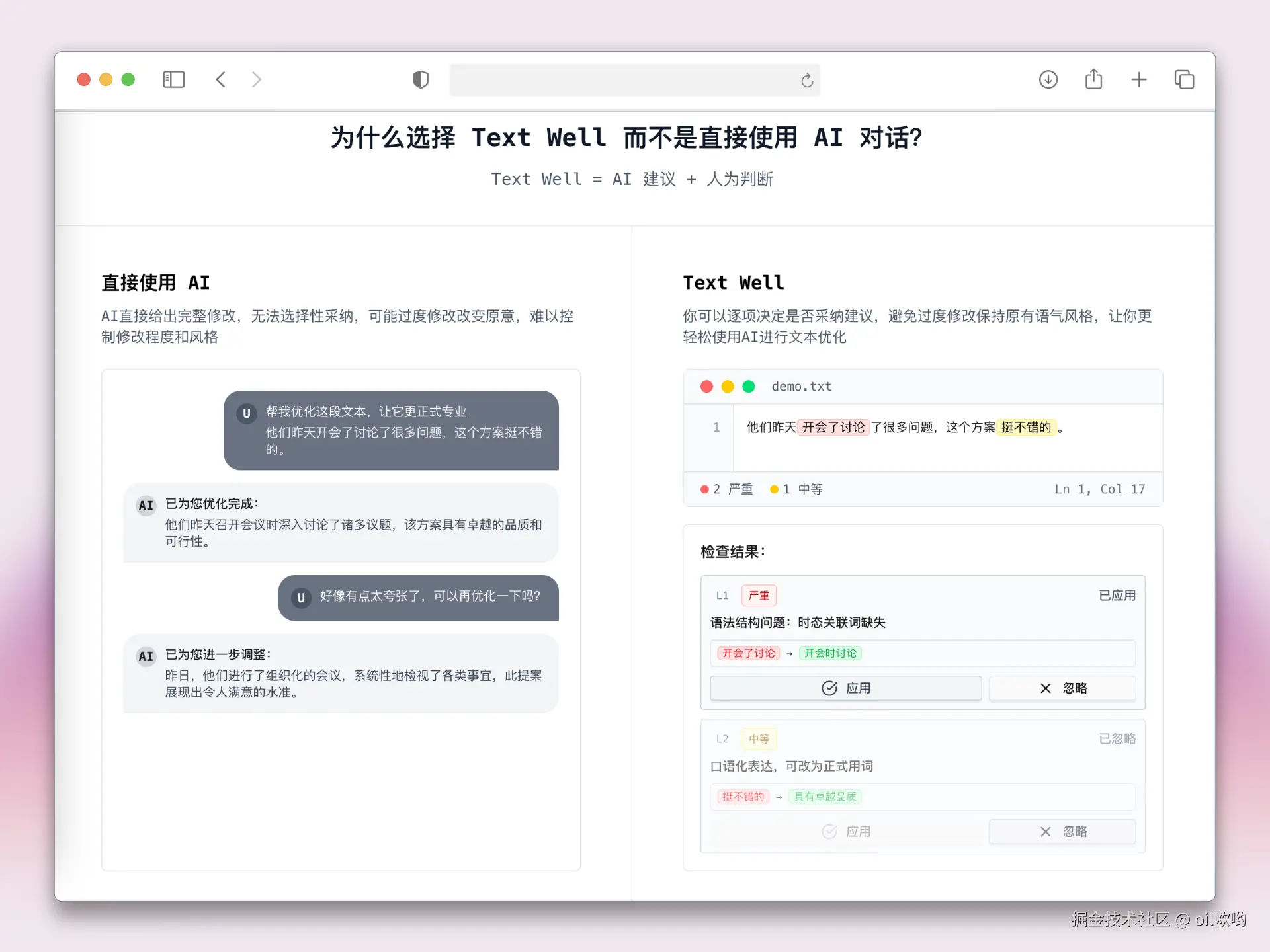
Task: Ignore the L1 suggestion with 忽略 button
Action: (1062, 688)
